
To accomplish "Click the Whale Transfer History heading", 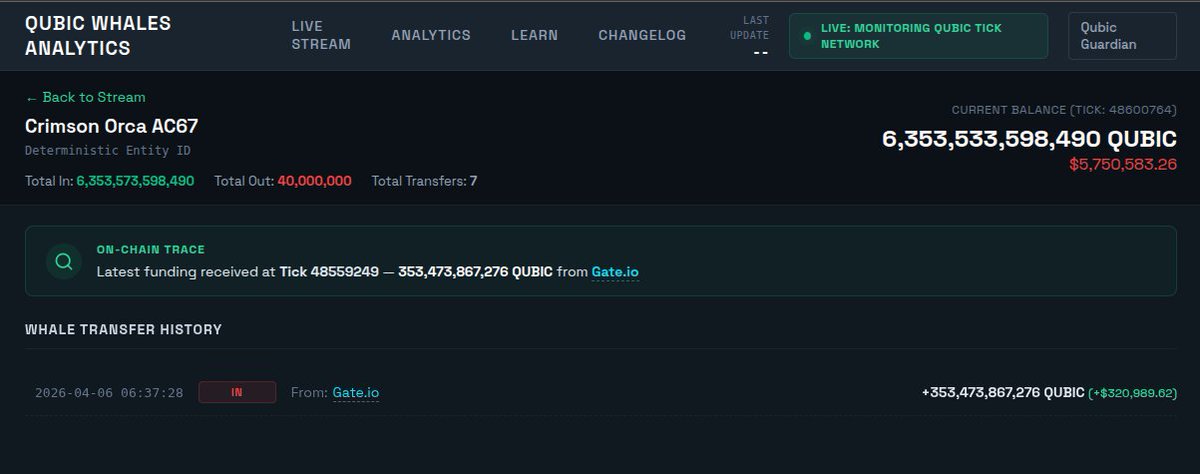I will click(x=123, y=329).
